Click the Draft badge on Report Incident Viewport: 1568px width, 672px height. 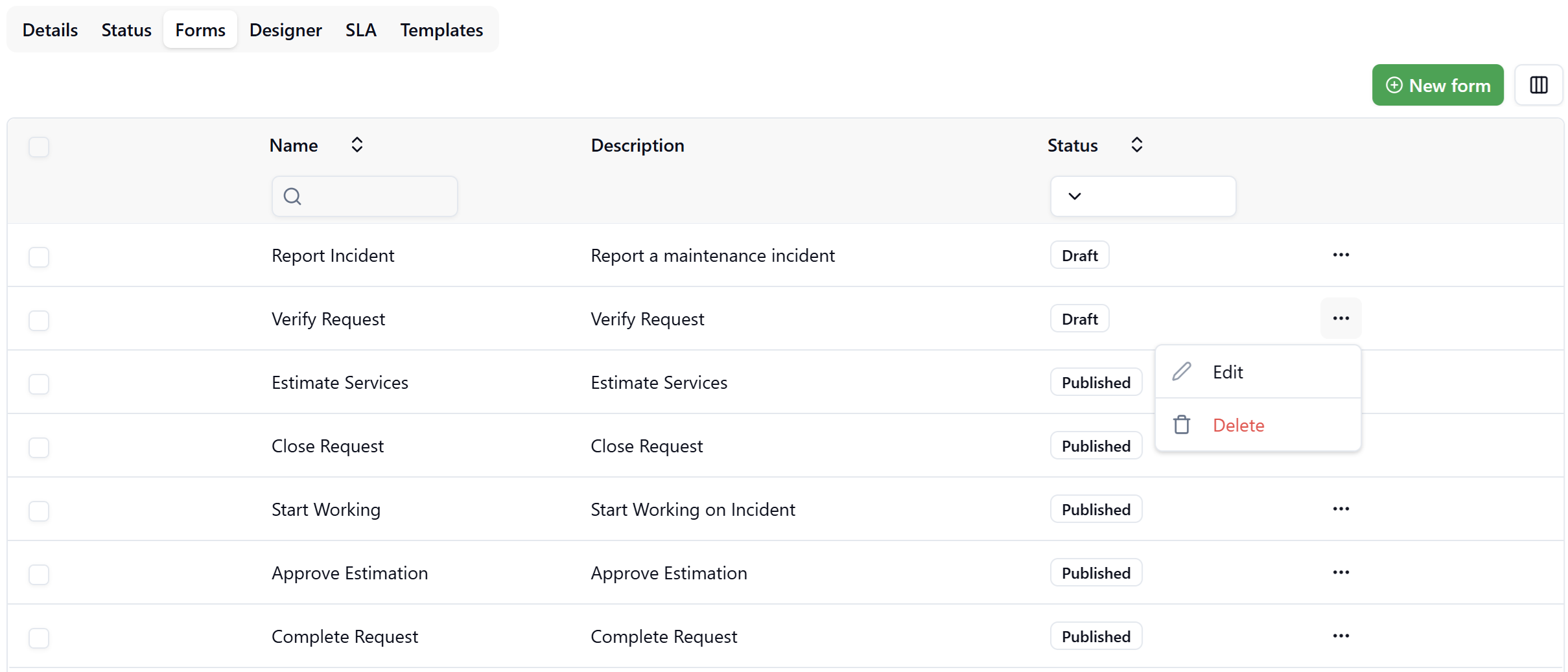(1079, 255)
